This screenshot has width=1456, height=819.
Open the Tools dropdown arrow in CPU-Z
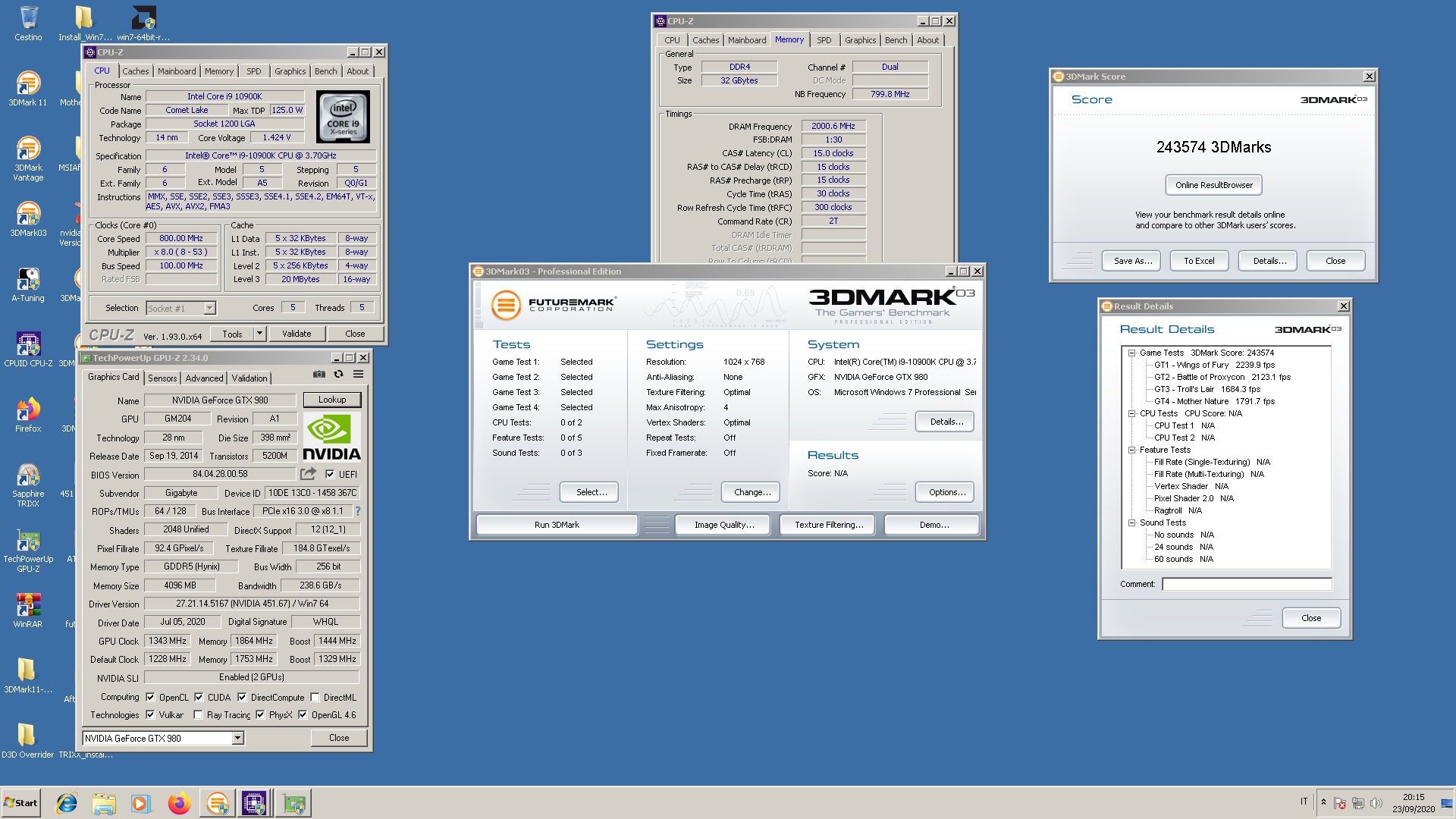pos(259,334)
